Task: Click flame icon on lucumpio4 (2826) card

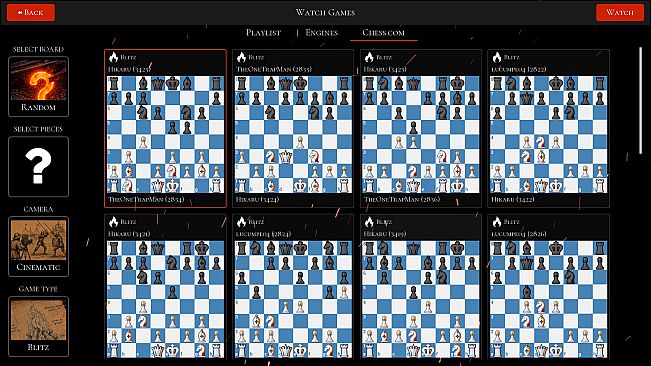Action: pos(497,222)
